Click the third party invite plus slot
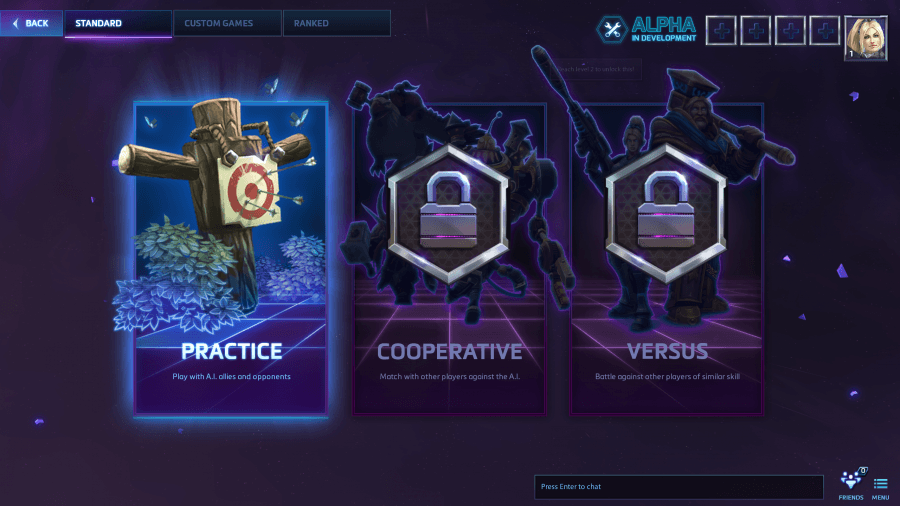 tap(790, 30)
